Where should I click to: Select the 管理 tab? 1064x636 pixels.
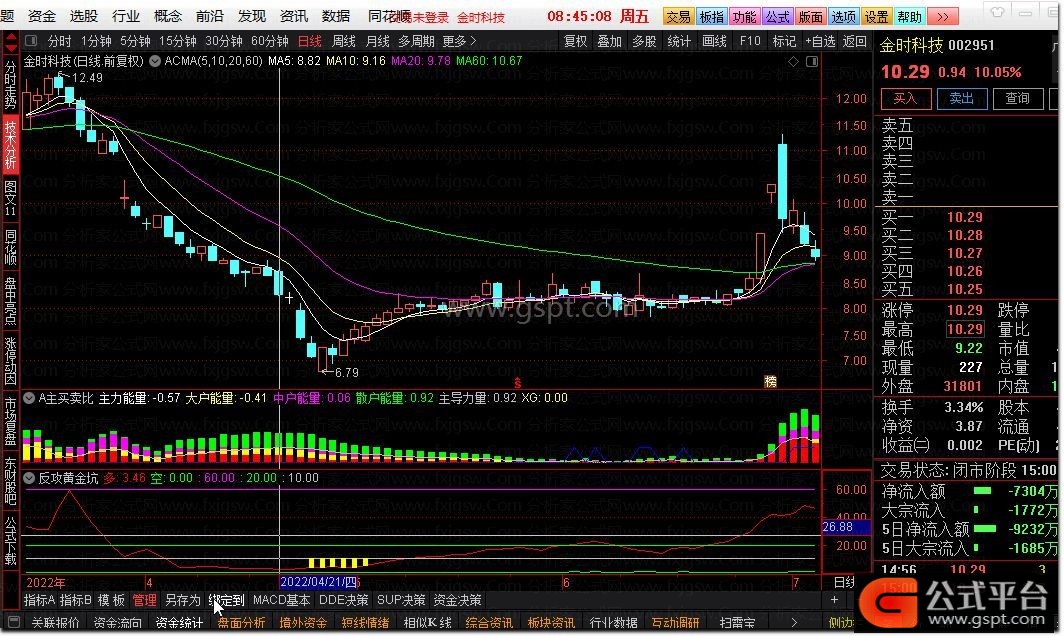[x=145, y=600]
